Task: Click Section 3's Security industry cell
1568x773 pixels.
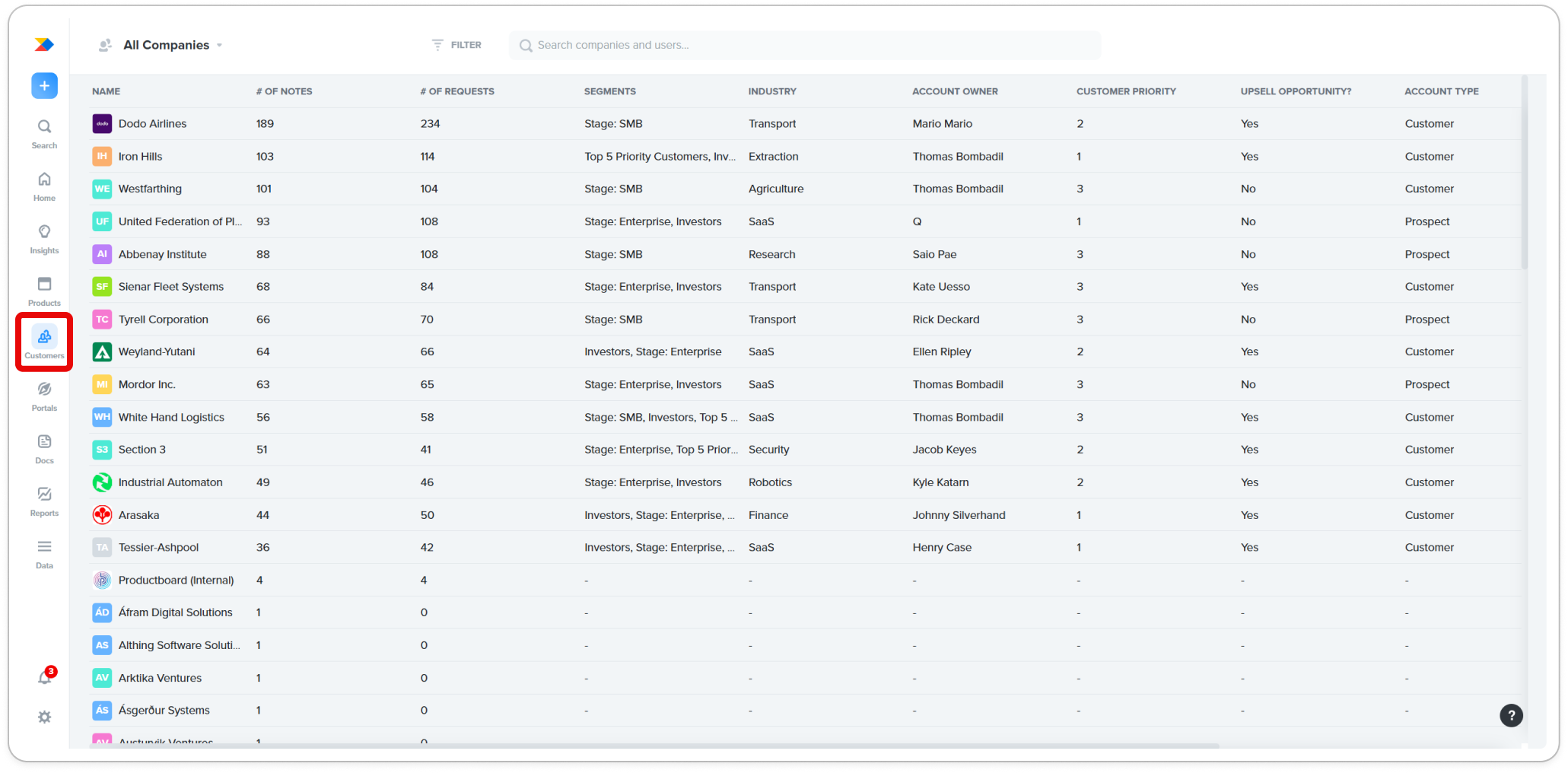Action: 769,450
